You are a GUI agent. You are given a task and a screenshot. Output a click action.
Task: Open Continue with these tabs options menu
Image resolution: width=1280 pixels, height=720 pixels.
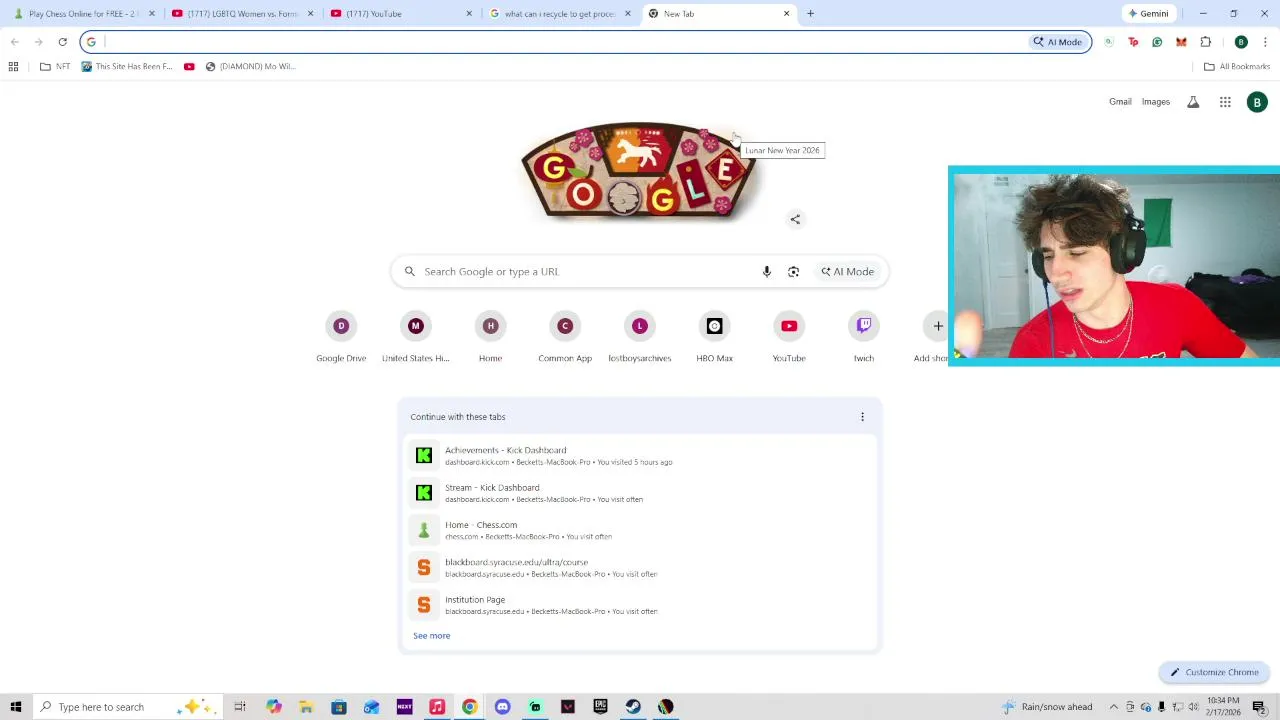(x=862, y=417)
